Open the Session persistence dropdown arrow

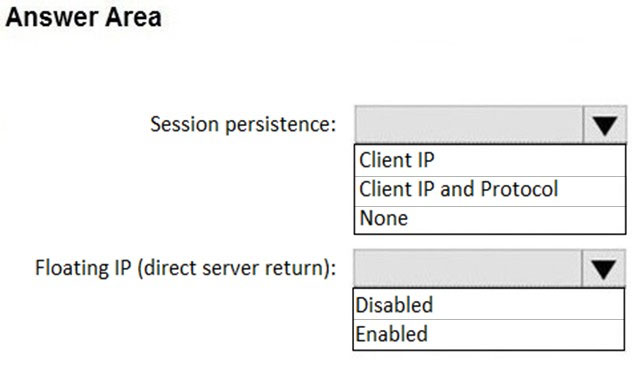(605, 125)
